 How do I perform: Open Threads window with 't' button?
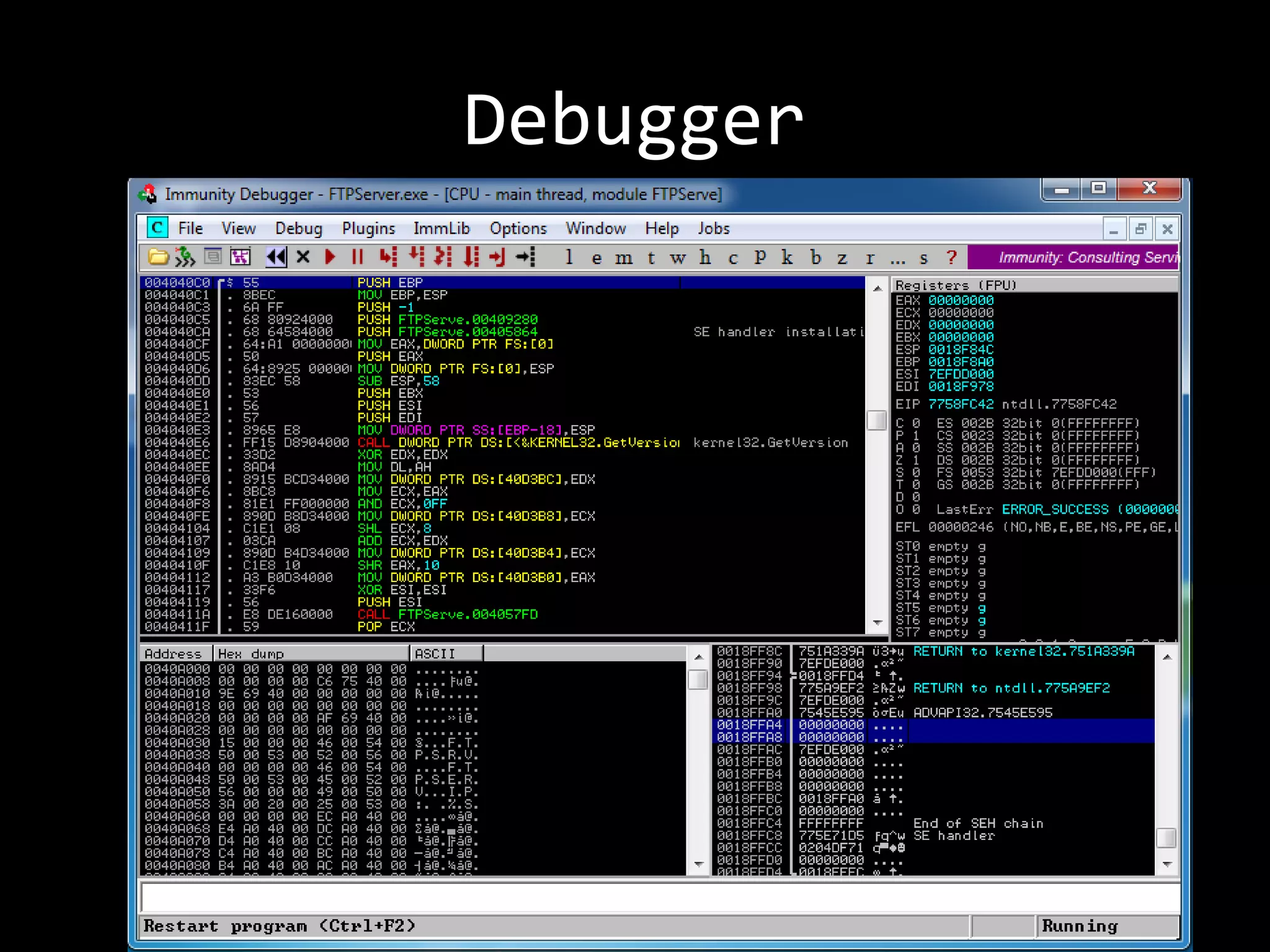pos(651,258)
